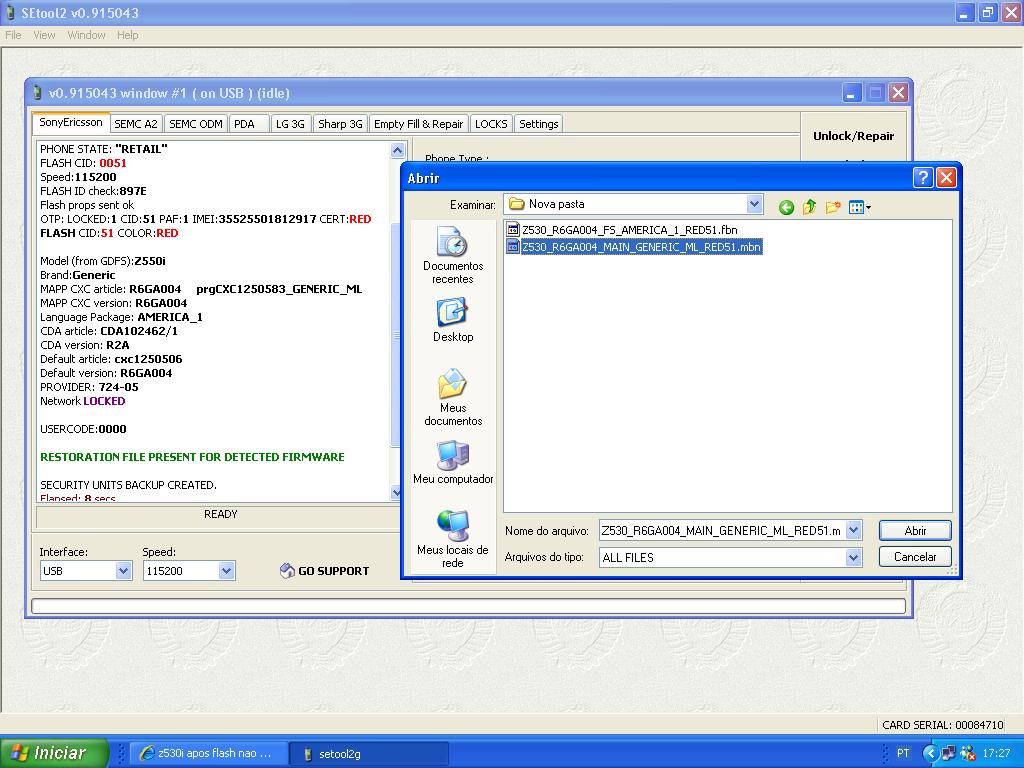Open Meus locais de rede in places bar
Image resolution: width=1024 pixels, height=768 pixels.
[x=453, y=539]
